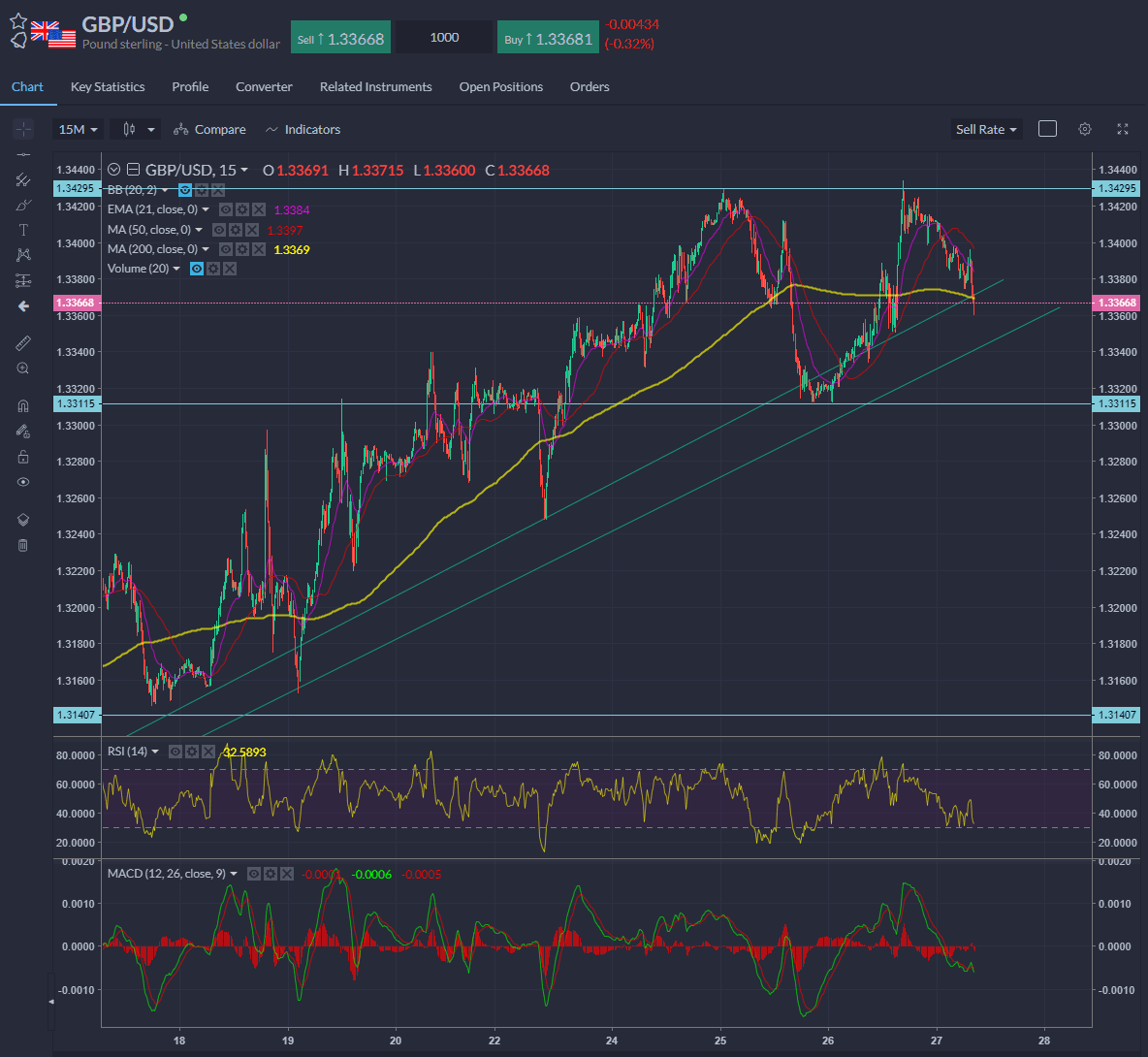This screenshot has width=1148, height=1057.
Task: Select the ruler measure tool
Action: pos(23,342)
